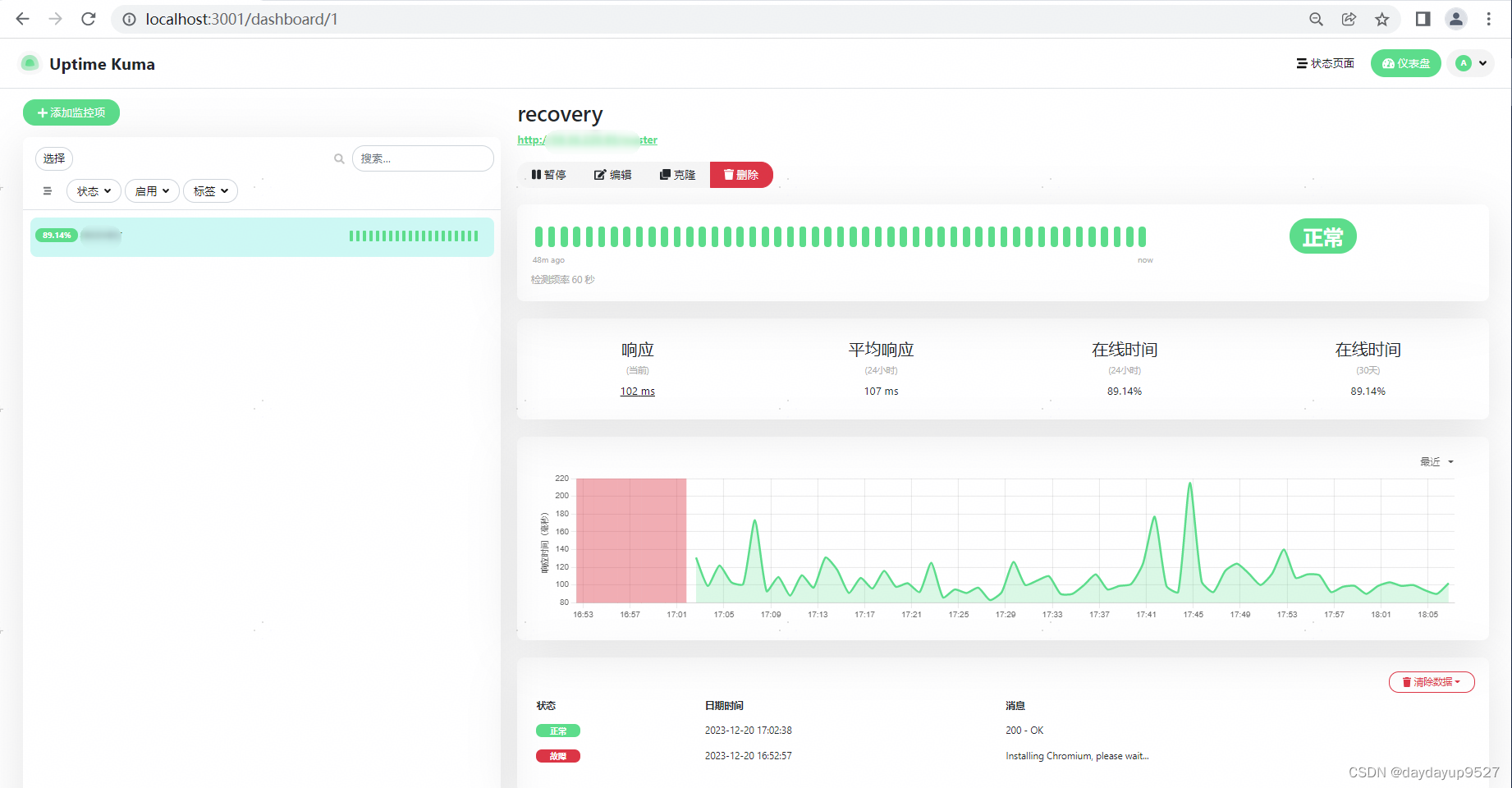The height and width of the screenshot is (788, 1512).
Task: Click the 状态 column header in events table
Action: click(x=546, y=706)
